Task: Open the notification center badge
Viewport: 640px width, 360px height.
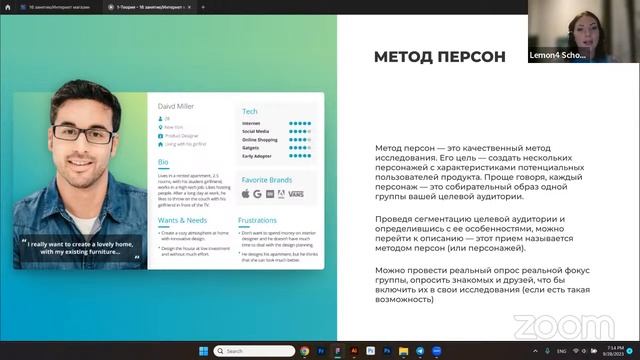Action: 630,351
